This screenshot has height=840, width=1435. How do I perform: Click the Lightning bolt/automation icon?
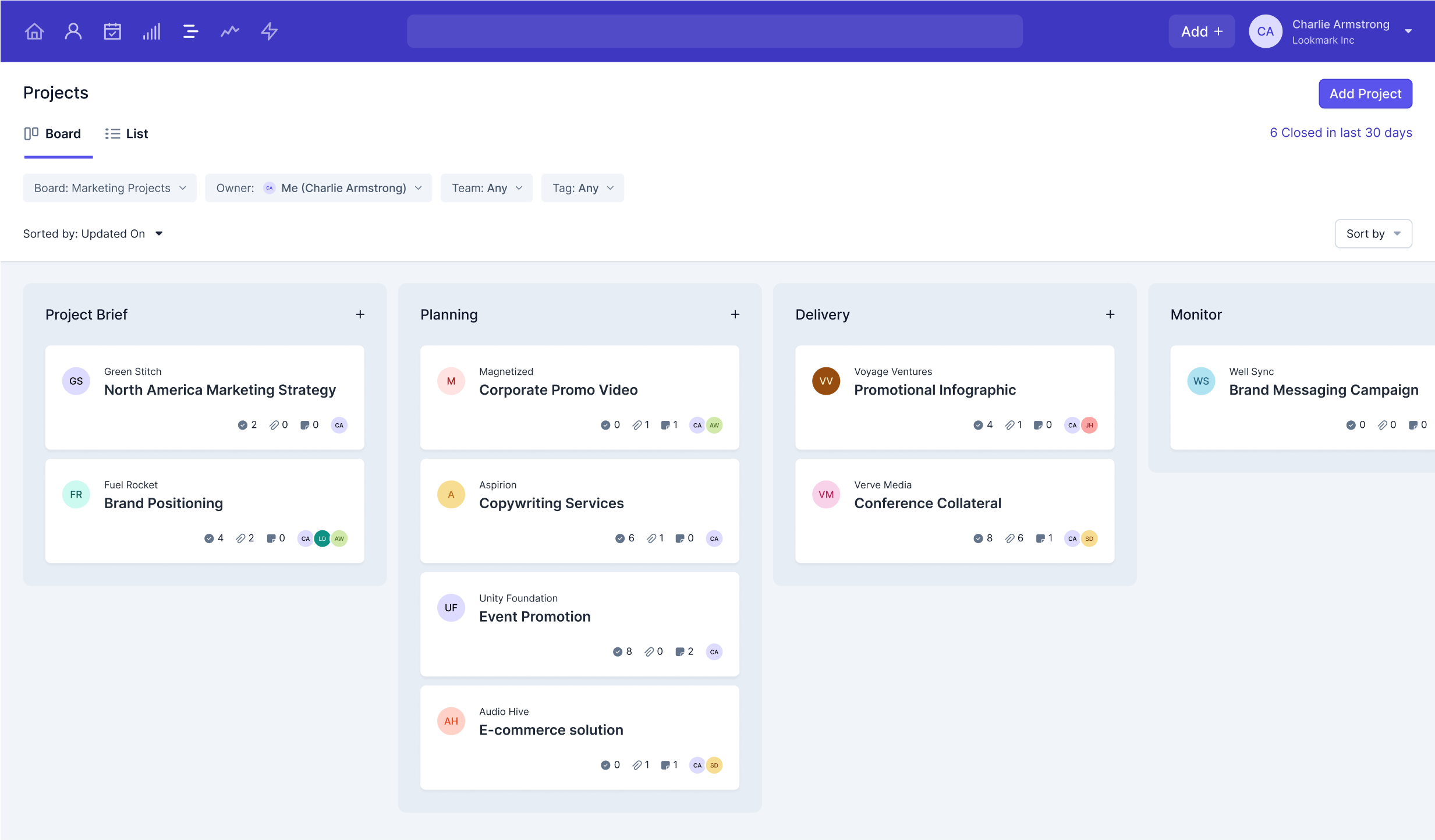tap(269, 30)
